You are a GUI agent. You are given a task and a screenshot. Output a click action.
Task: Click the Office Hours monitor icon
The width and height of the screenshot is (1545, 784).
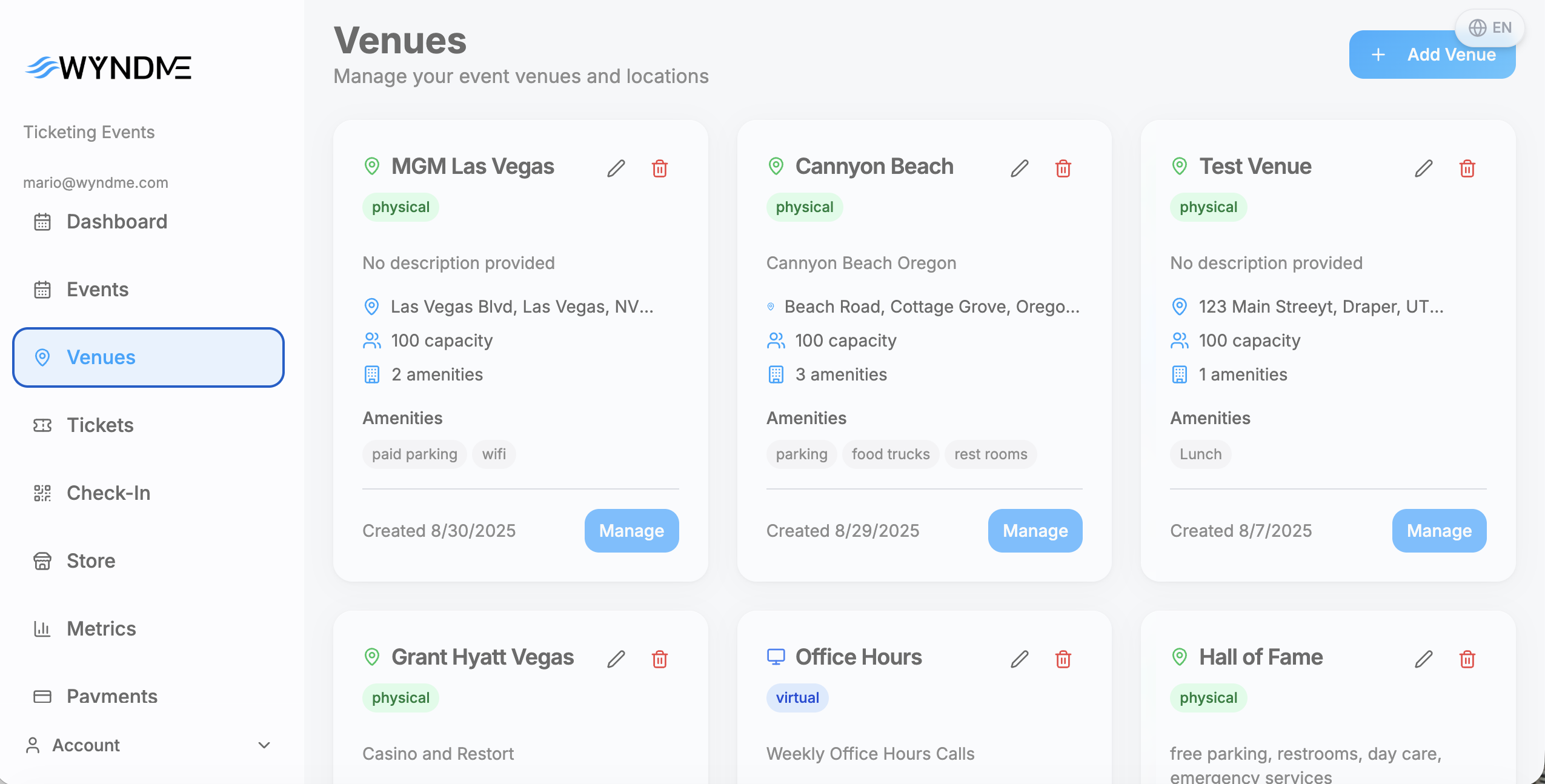(776, 657)
